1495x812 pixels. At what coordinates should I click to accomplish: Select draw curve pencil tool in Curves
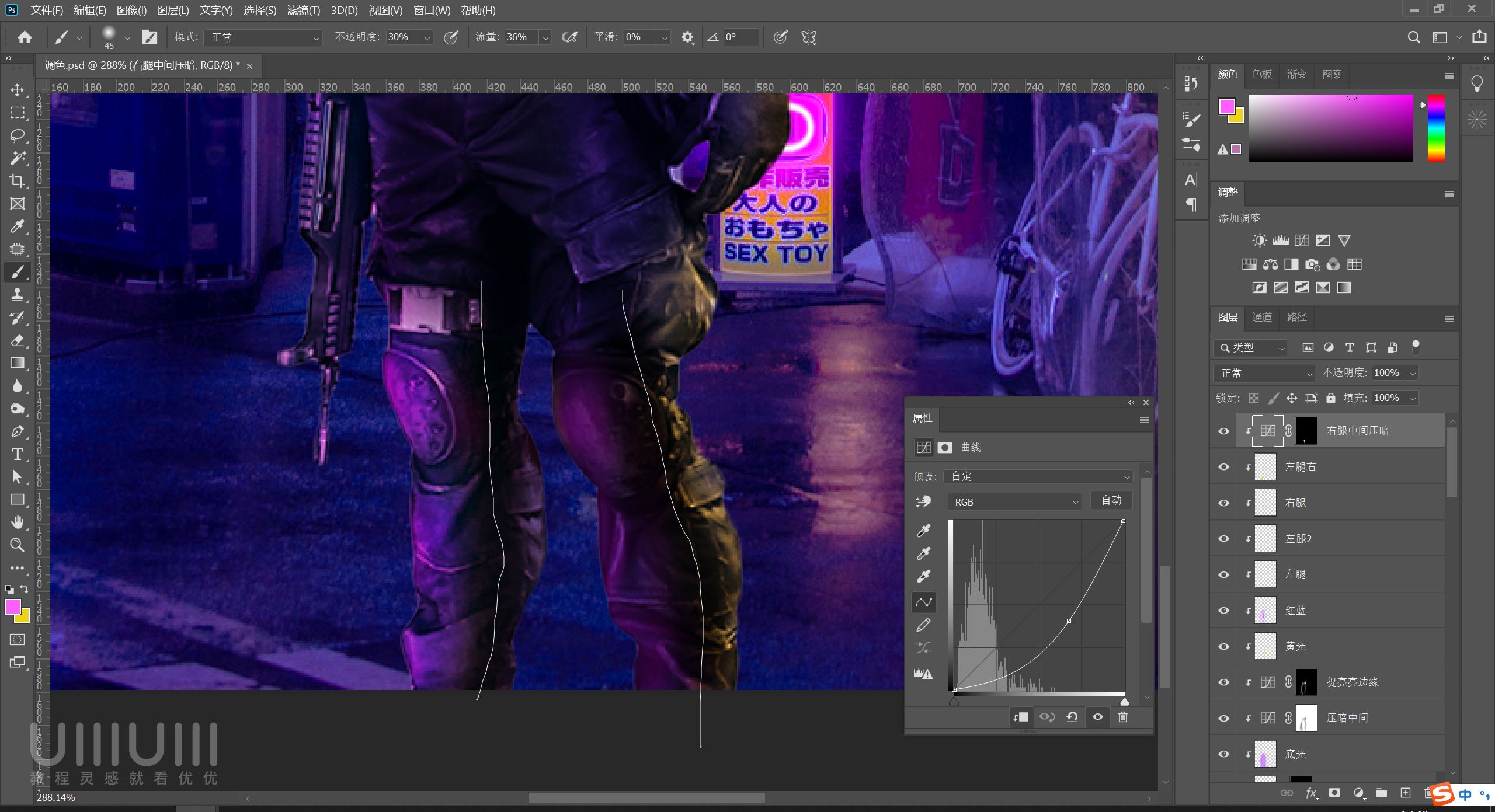923,625
